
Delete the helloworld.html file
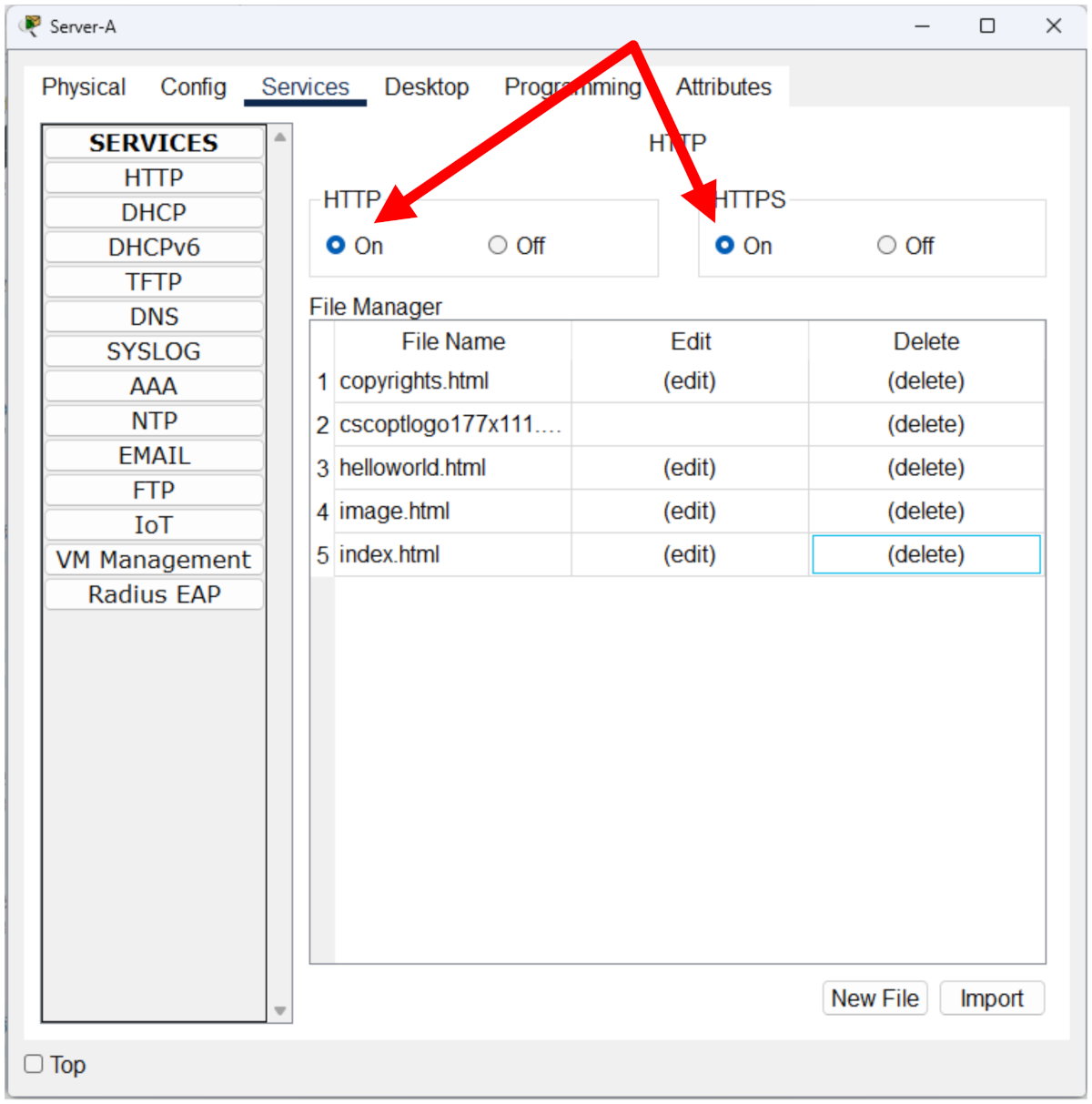click(925, 468)
